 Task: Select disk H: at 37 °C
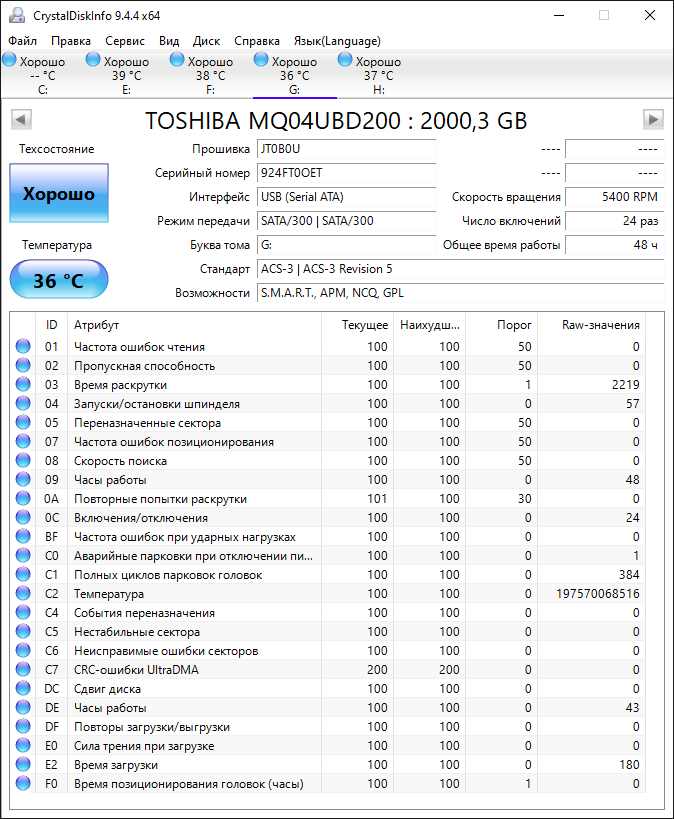(379, 75)
